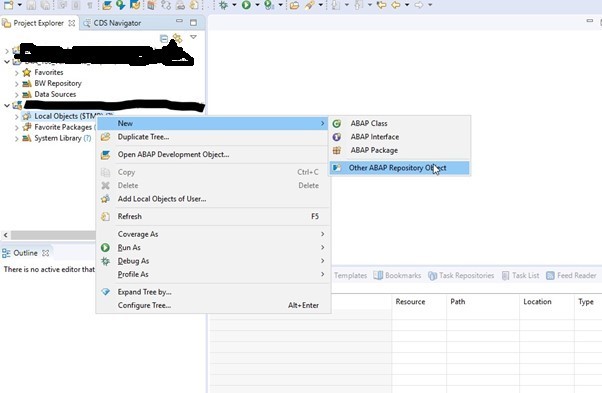Image resolution: width=602 pixels, height=393 pixels.
Task: Sort by the Path column header
Action: pos(483,302)
